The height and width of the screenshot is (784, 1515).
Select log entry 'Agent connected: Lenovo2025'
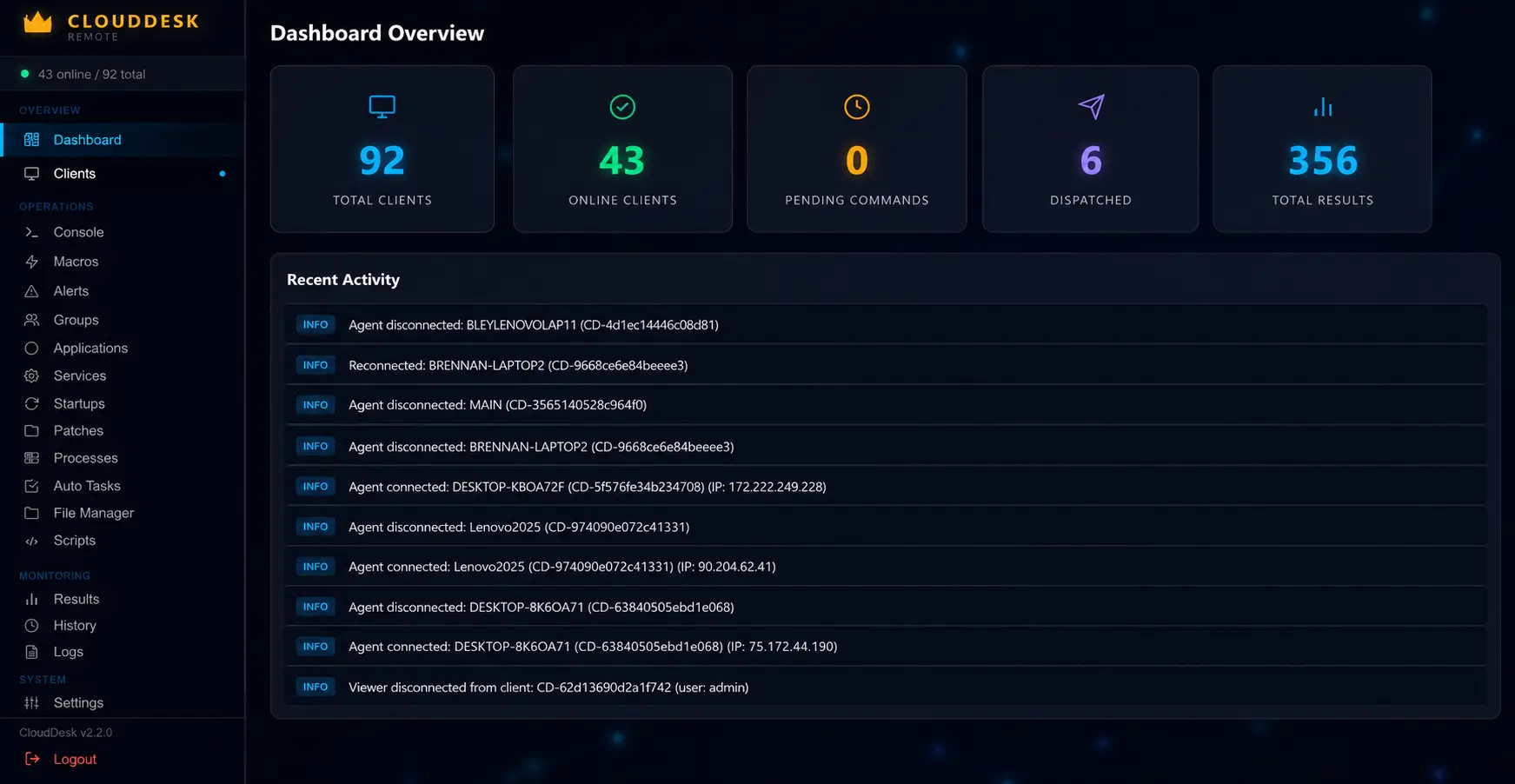click(886, 567)
